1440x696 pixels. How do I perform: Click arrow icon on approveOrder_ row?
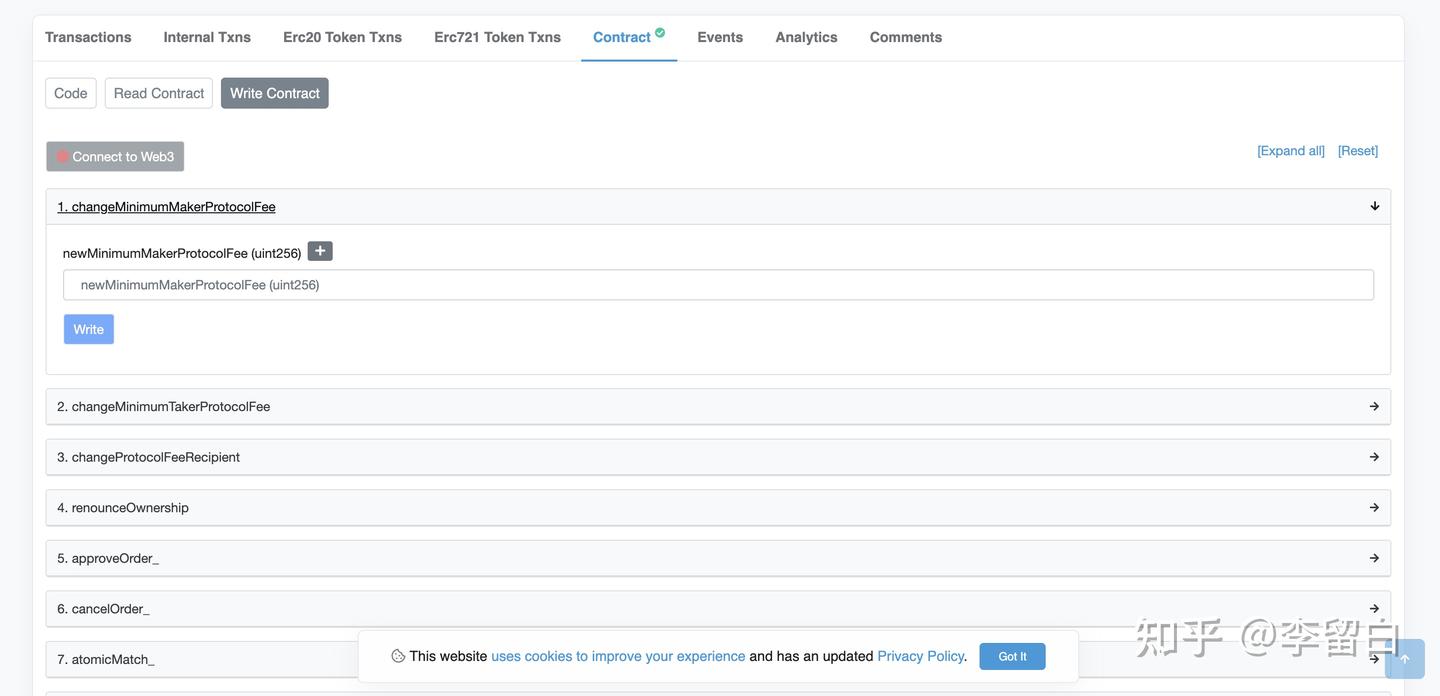point(1374,558)
